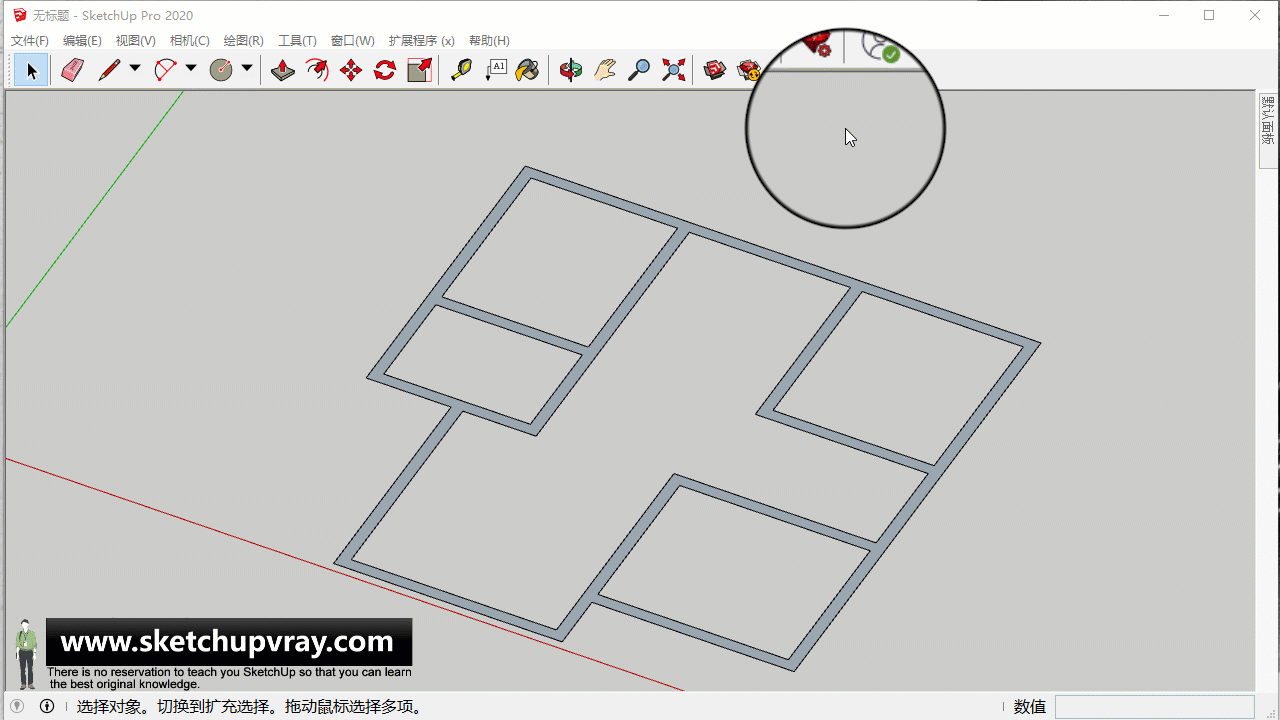1280x720 pixels.
Task: Toggle the Select arrow tool
Action: tap(31, 70)
